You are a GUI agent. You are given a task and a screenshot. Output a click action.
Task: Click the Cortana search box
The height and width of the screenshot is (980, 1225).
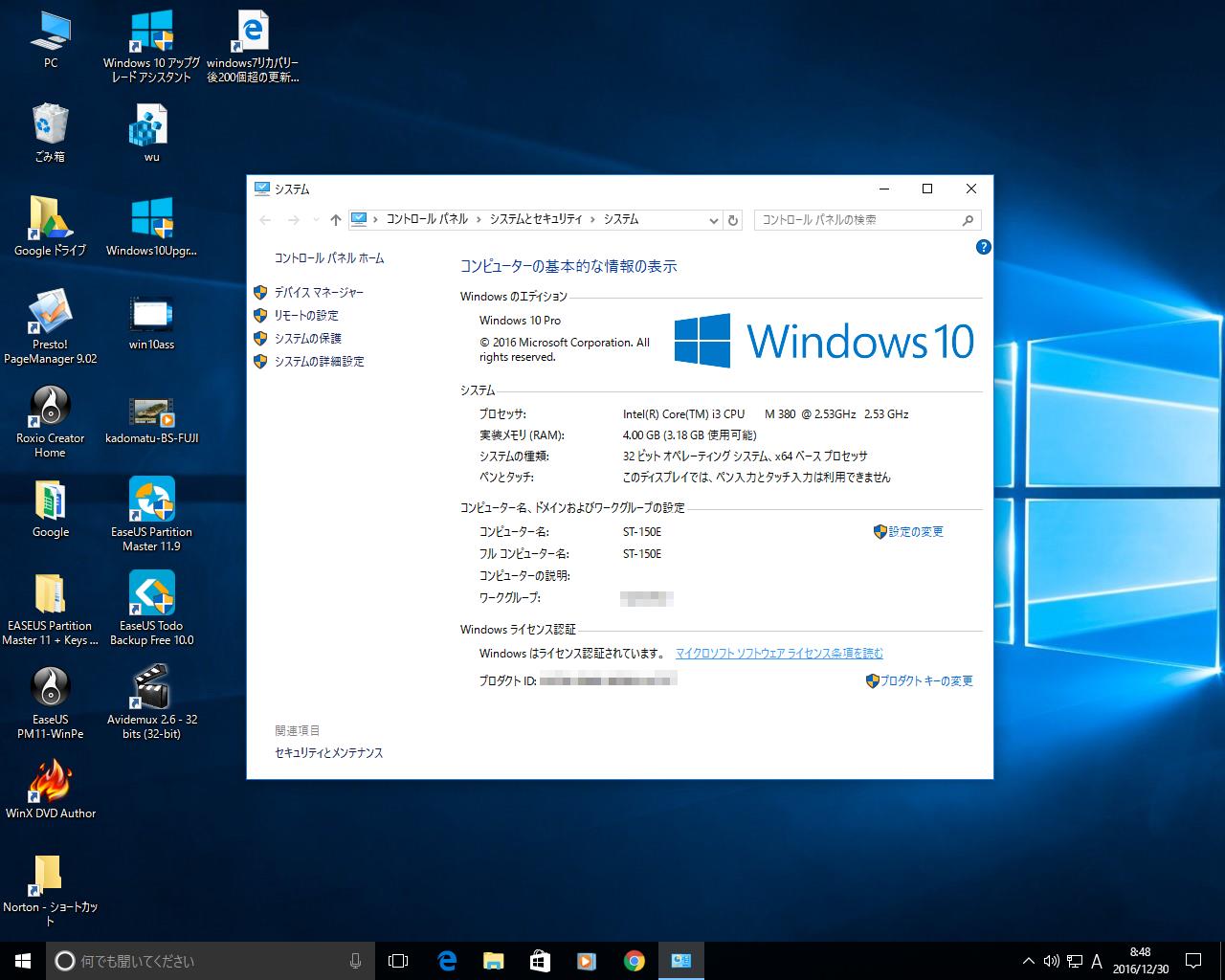210,960
